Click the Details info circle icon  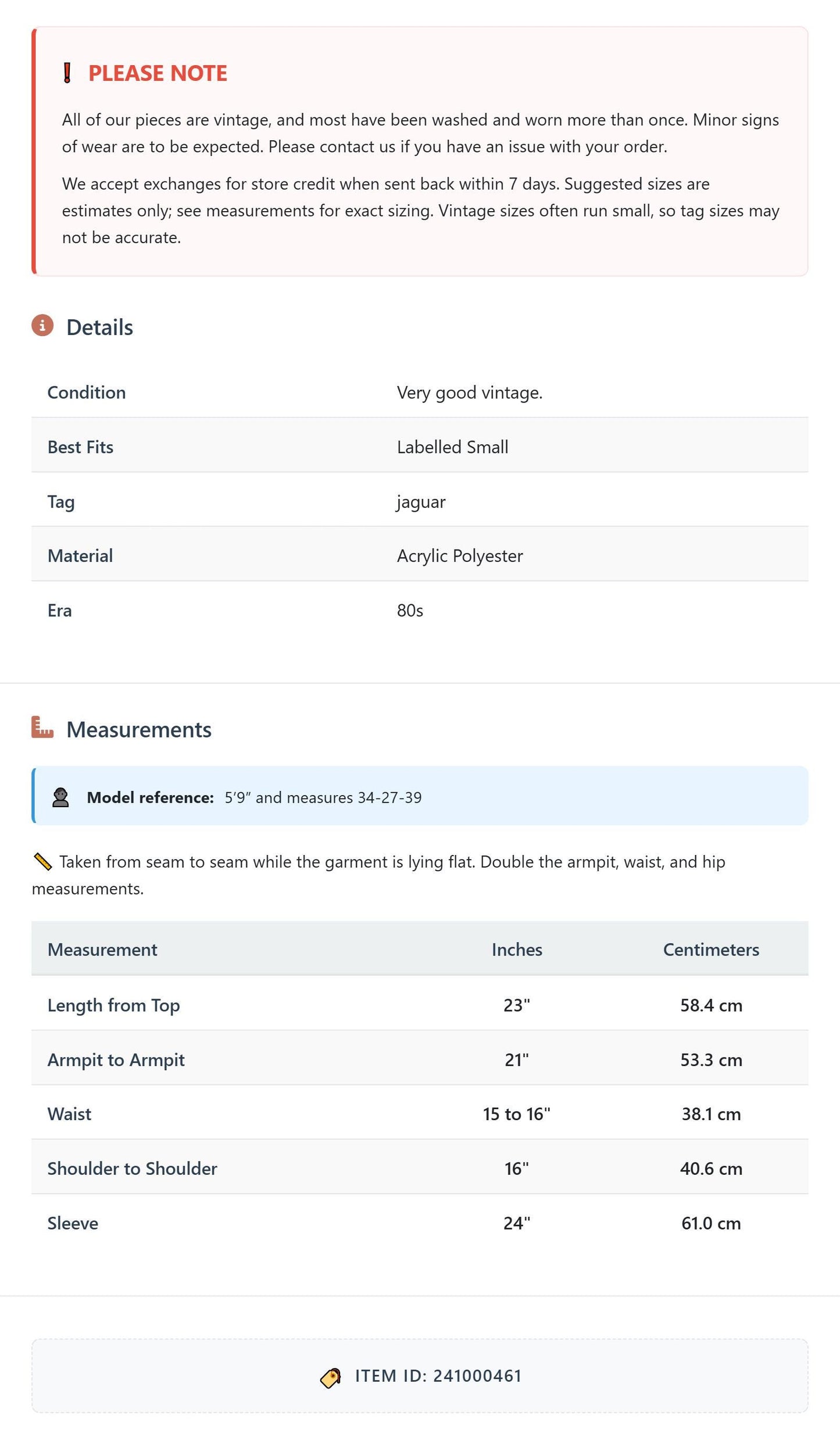click(42, 326)
